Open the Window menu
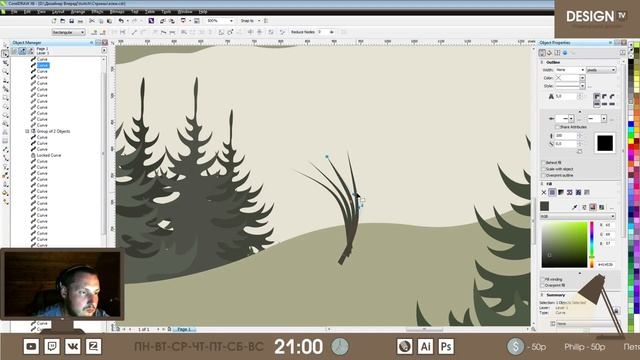Viewport: 640px width, 360px height. [185, 12]
